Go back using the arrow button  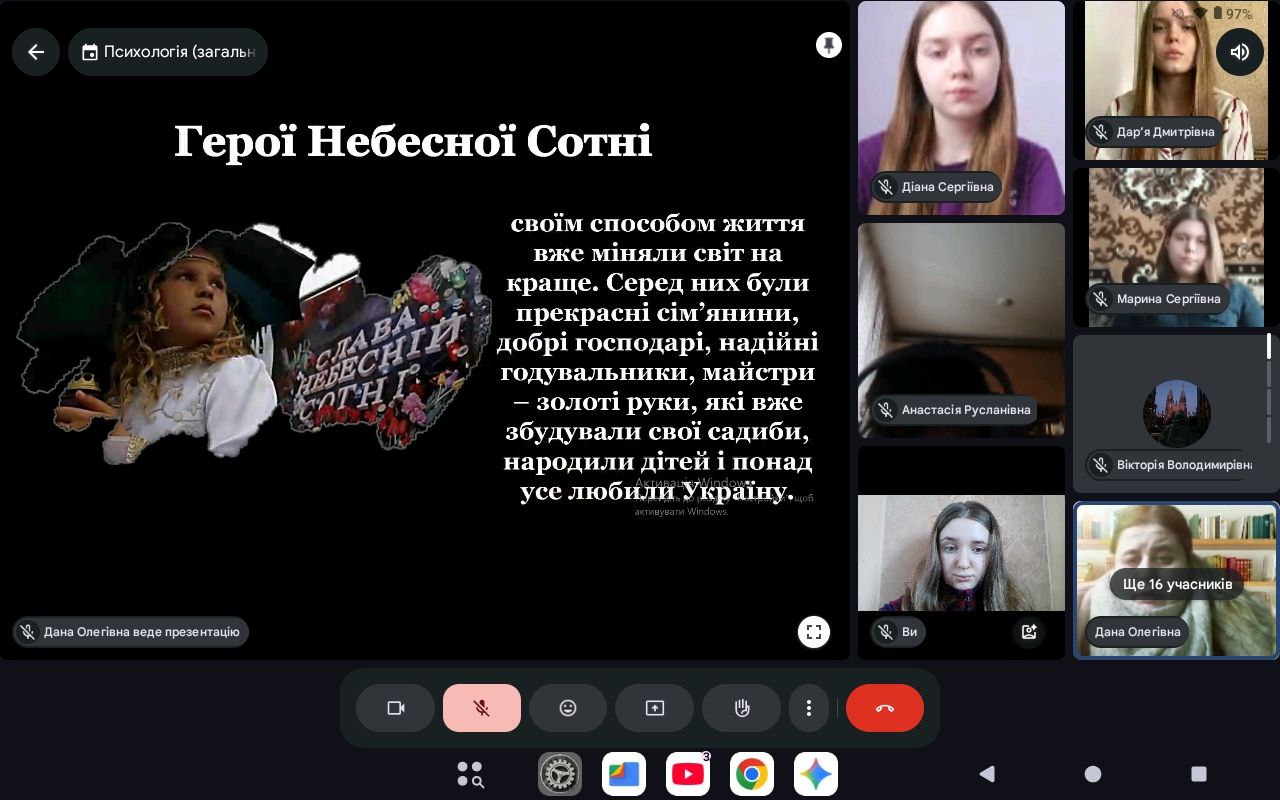(36, 52)
